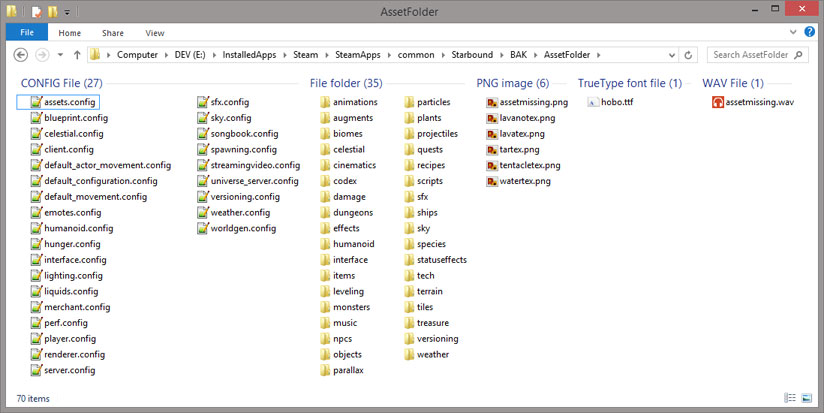Collapse the TrueType font file (1) group
This screenshot has width=824, height=413.
coord(630,83)
